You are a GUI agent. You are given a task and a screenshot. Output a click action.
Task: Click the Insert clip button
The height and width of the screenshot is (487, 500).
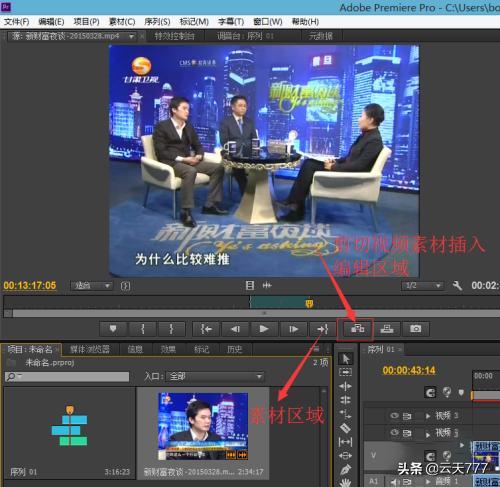pos(357,329)
